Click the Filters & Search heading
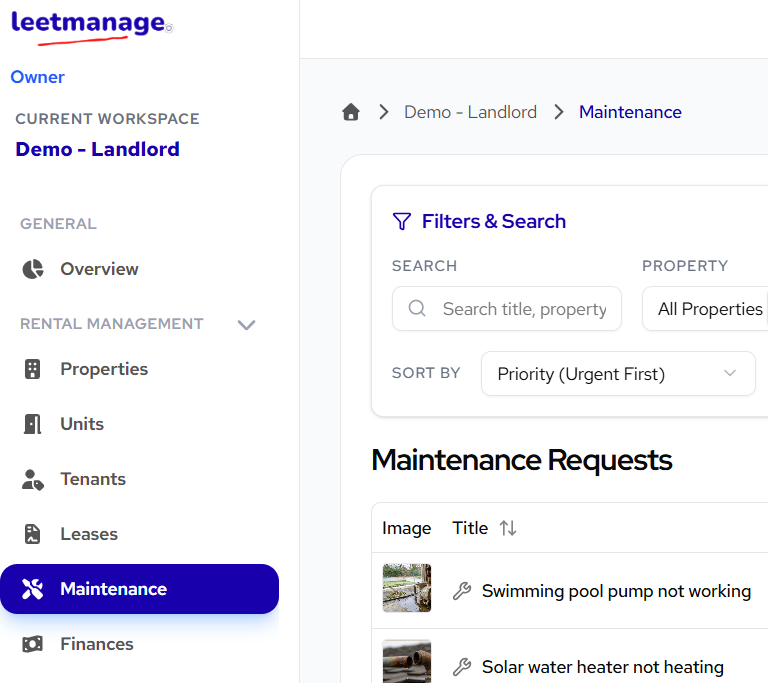The height and width of the screenshot is (683, 768). [x=494, y=221]
